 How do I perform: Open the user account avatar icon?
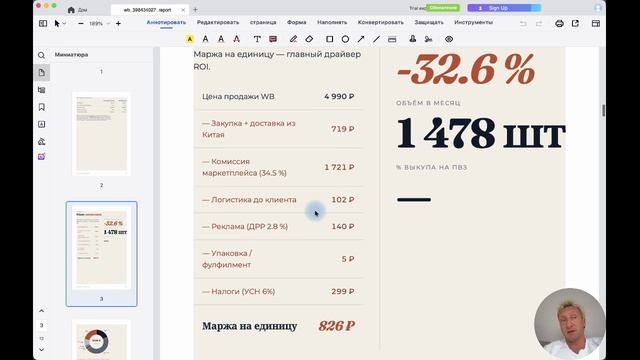pyautogui.click(x=598, y=8)
